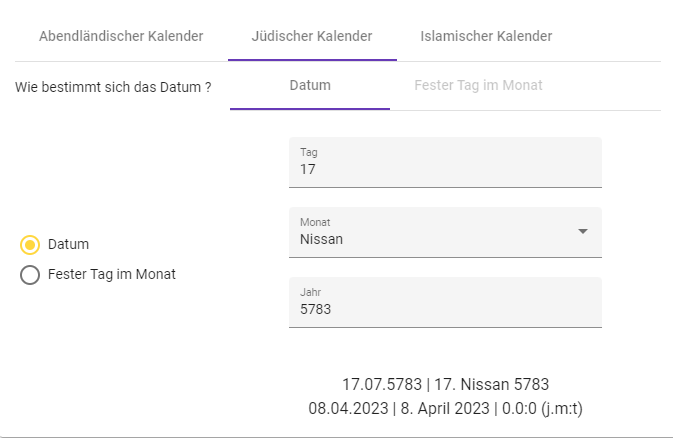
Task: Expand the Monat dropdown arrow
Action: 583,232
